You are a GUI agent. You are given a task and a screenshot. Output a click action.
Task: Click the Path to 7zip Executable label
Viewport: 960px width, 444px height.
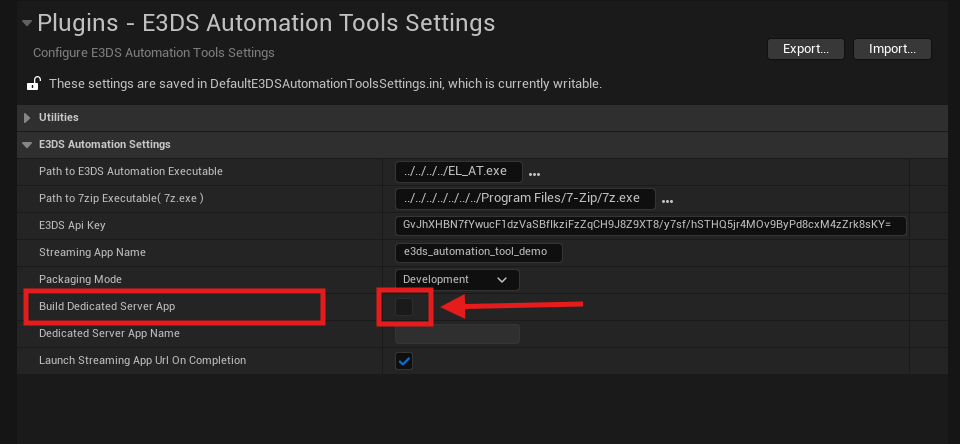[x=121, y=198]
